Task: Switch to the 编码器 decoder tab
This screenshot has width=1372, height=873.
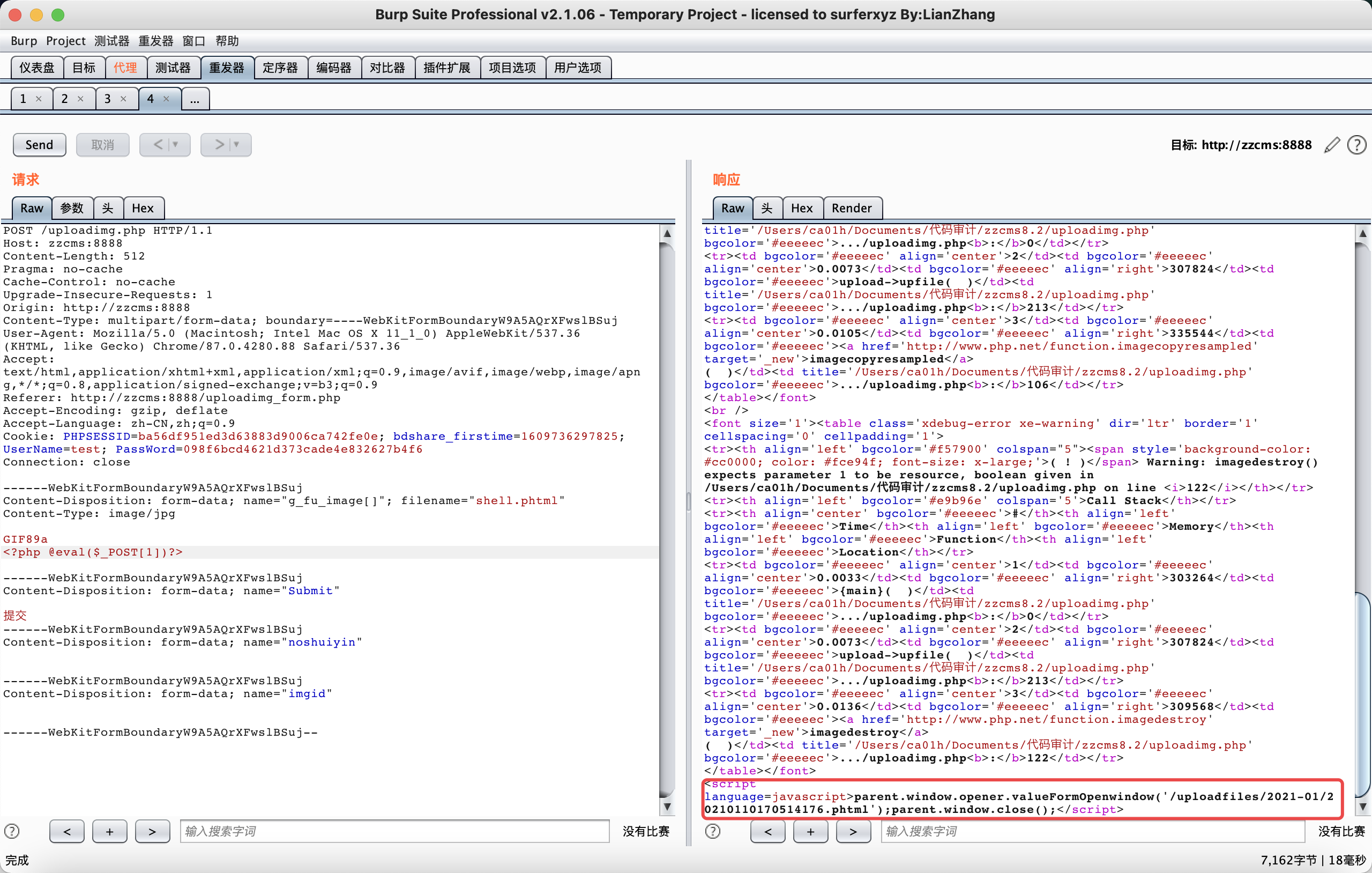Action: pos(334,68)
